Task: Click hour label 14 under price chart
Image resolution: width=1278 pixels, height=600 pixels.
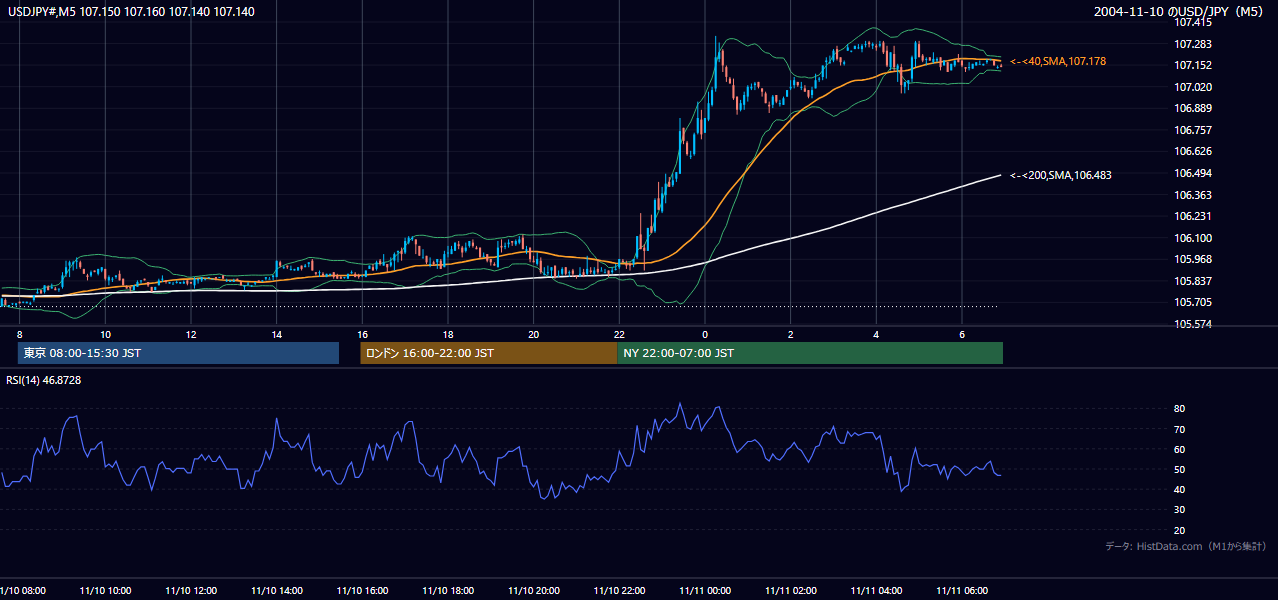Action: click(x=276, y=334)
